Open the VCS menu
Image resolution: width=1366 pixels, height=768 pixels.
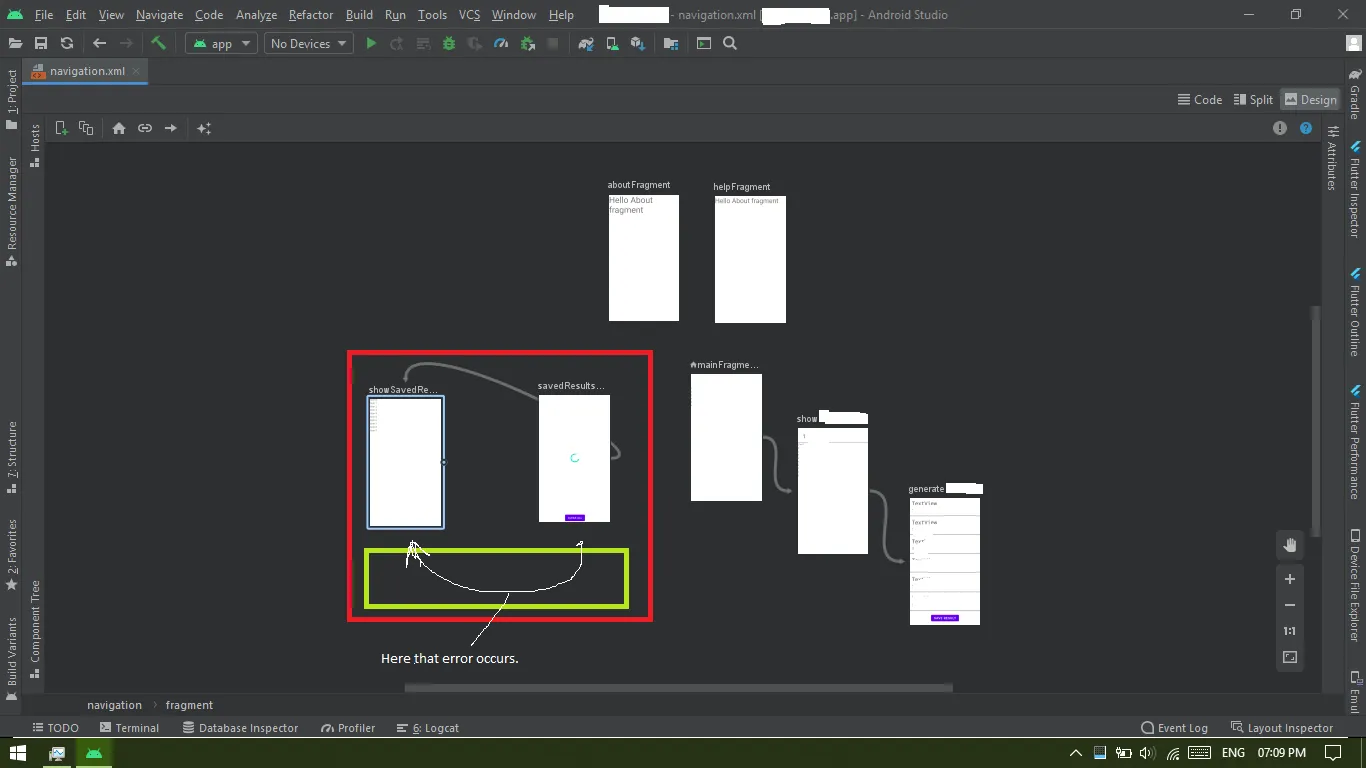[x=470, y=15]
